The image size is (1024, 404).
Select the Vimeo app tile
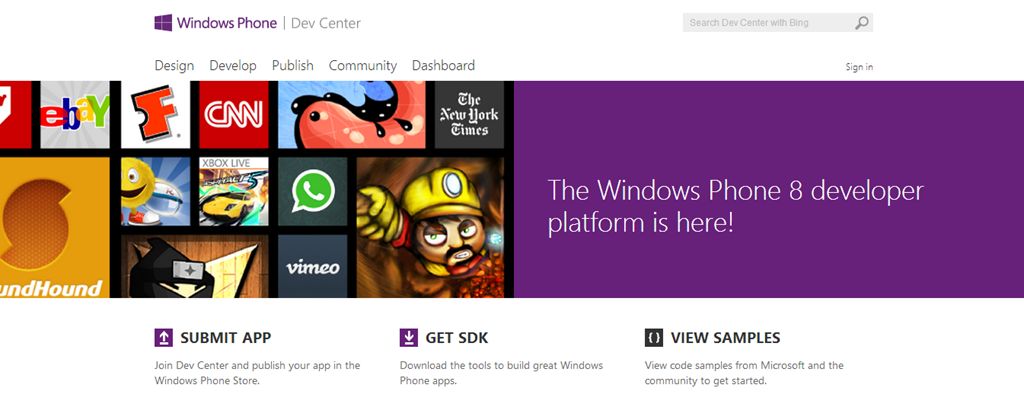click(x=312, y=266)
